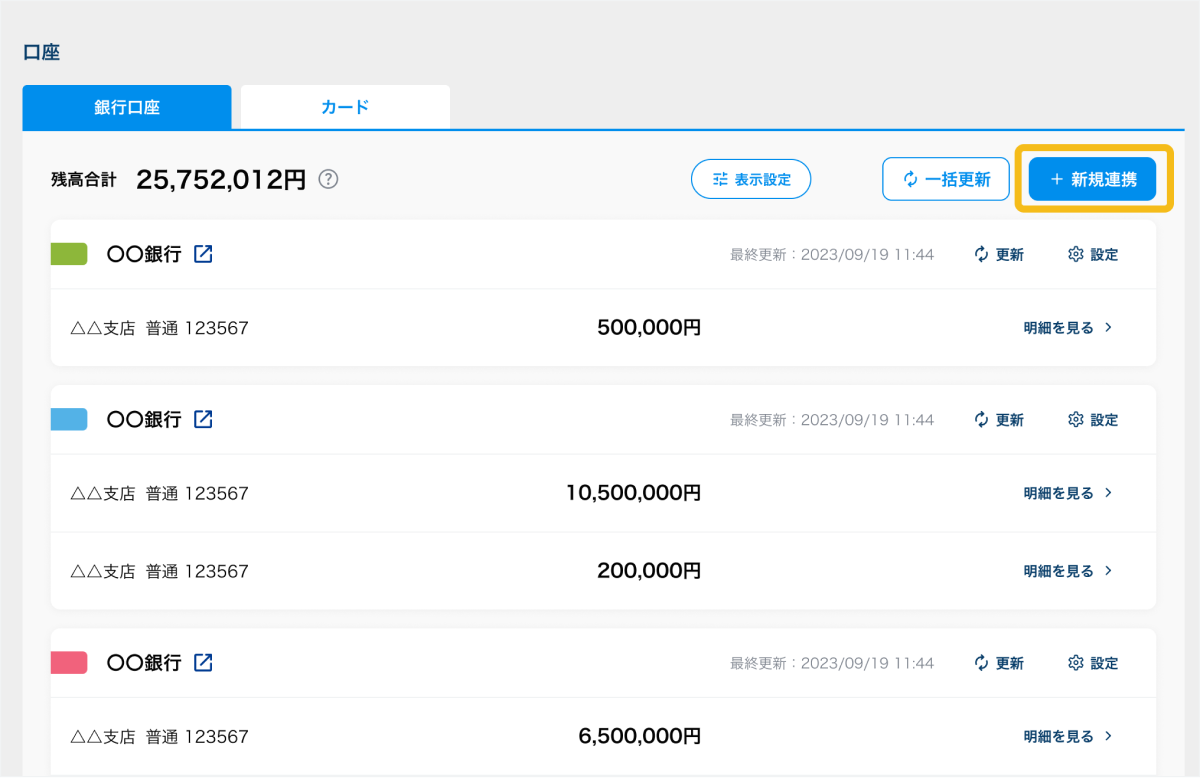Refresh the blue bank account (更新)
The width and height of the screenshot is (1200, 778).
(x=999, y=420)
